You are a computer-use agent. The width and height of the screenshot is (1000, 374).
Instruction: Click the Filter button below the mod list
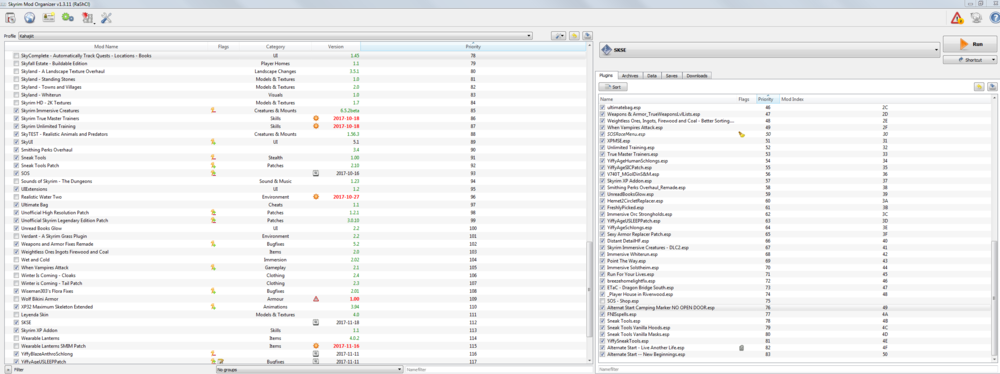8,370
